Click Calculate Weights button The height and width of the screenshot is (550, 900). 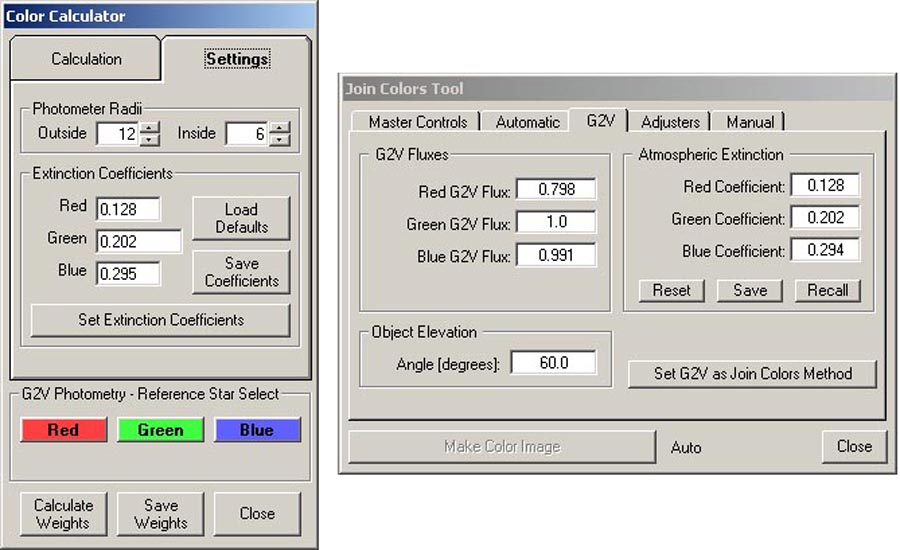pos(63,514)
